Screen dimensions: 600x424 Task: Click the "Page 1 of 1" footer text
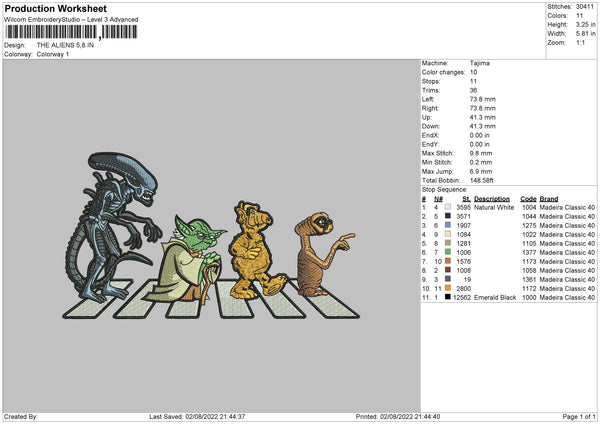[x=579, y=417]
